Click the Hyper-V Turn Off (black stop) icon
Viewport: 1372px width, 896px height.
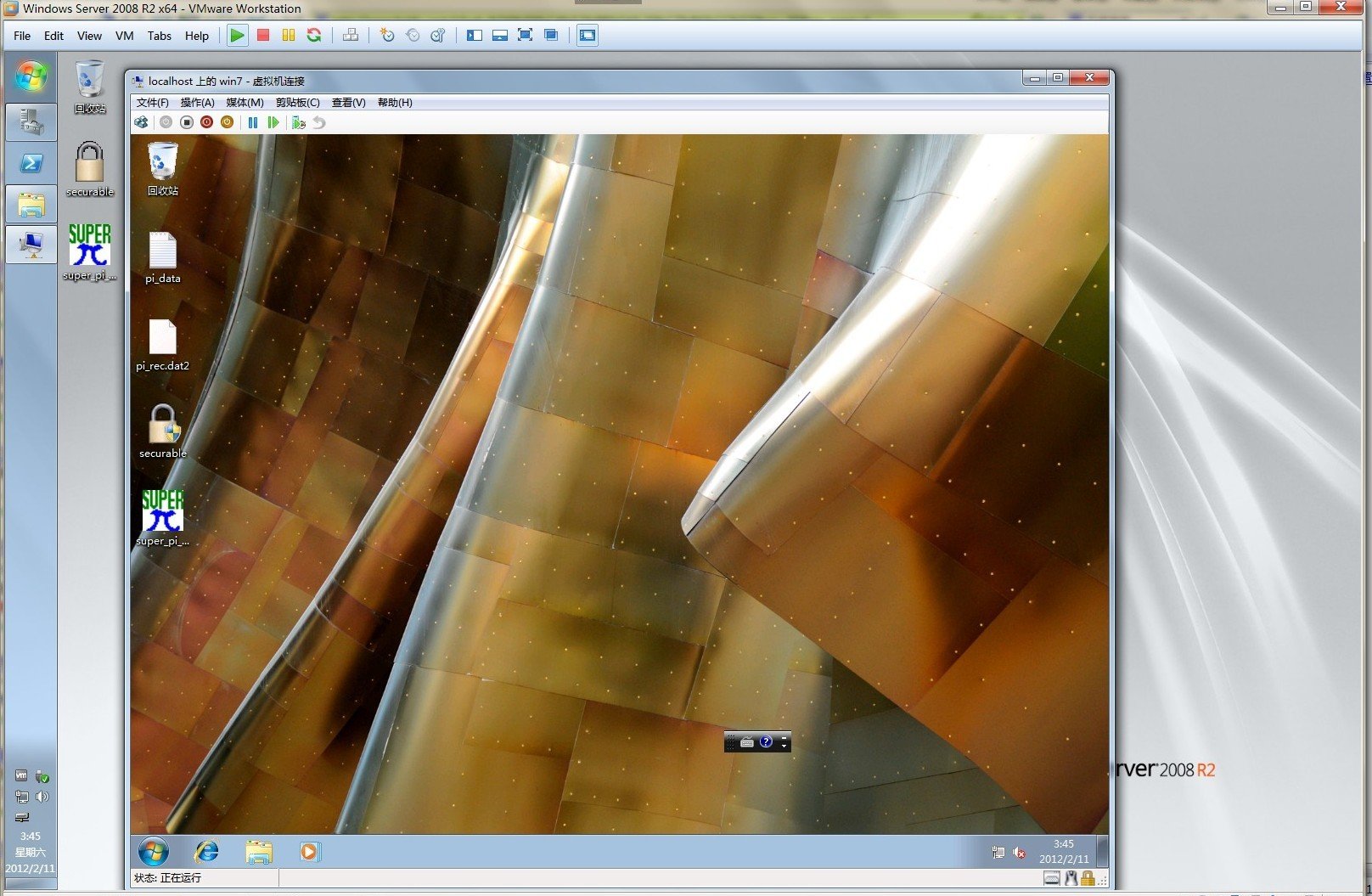point(187,122)
